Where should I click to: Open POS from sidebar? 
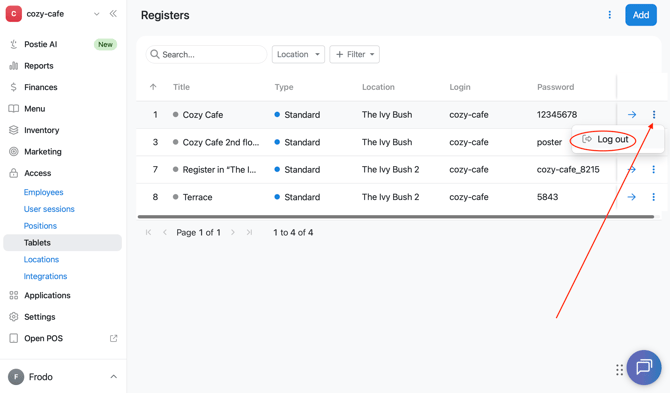pos(44,338)
